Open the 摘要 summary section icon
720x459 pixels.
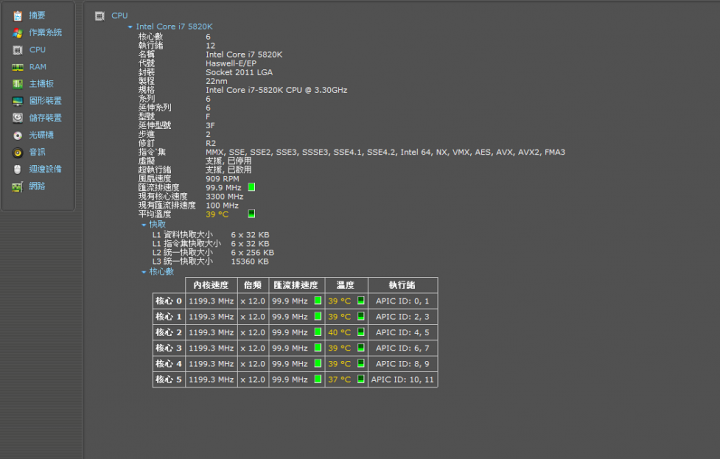click(x=17, y=16)
